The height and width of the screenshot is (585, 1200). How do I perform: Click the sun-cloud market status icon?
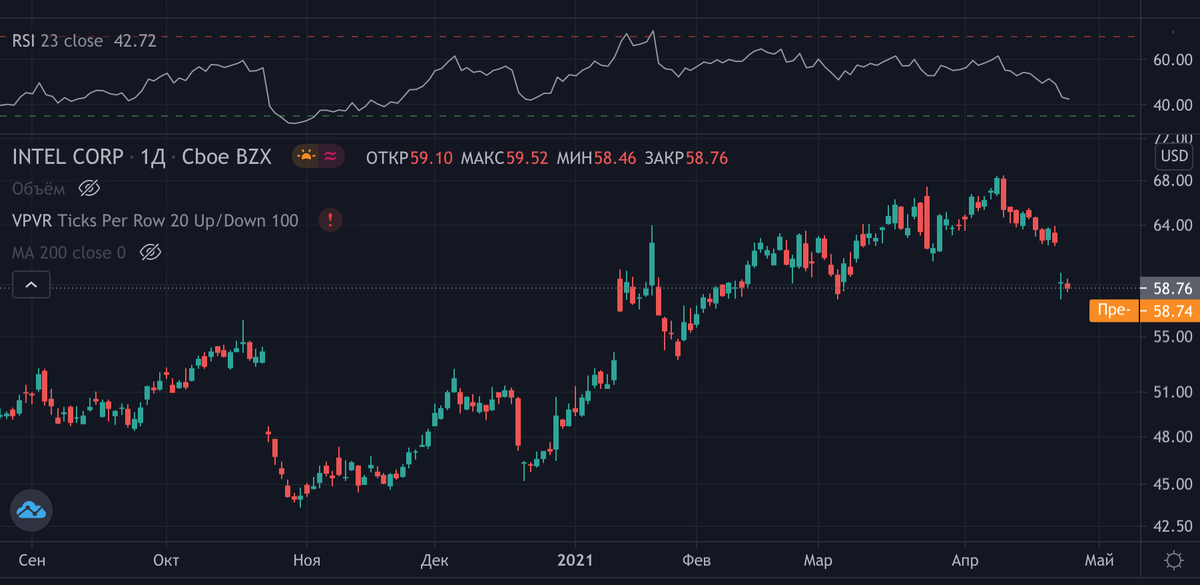tap(304, 156)
